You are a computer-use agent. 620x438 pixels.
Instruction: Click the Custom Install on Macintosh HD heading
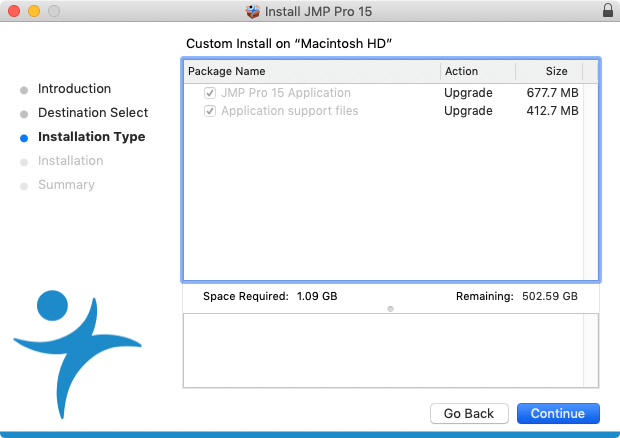pos(289,43)
